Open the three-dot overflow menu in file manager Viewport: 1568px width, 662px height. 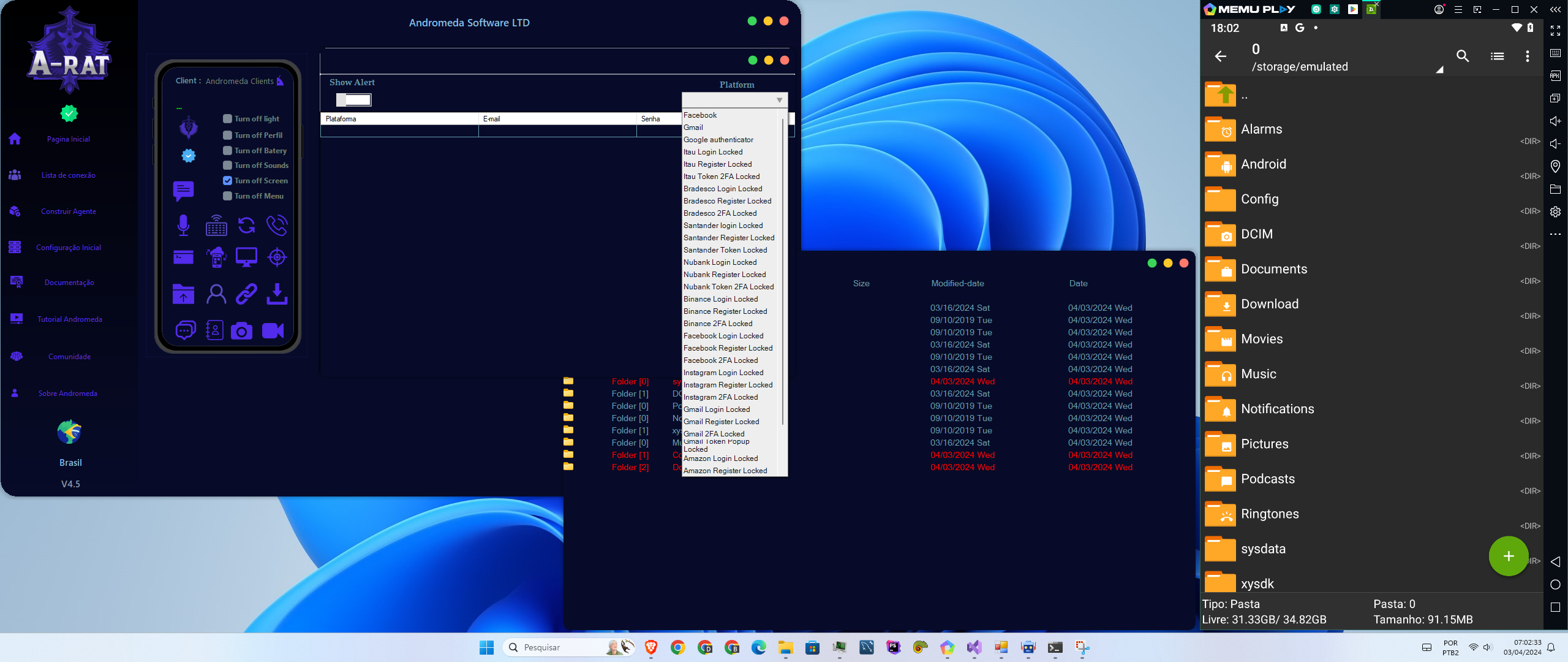pyautogui.click(x=1528, y=56)
